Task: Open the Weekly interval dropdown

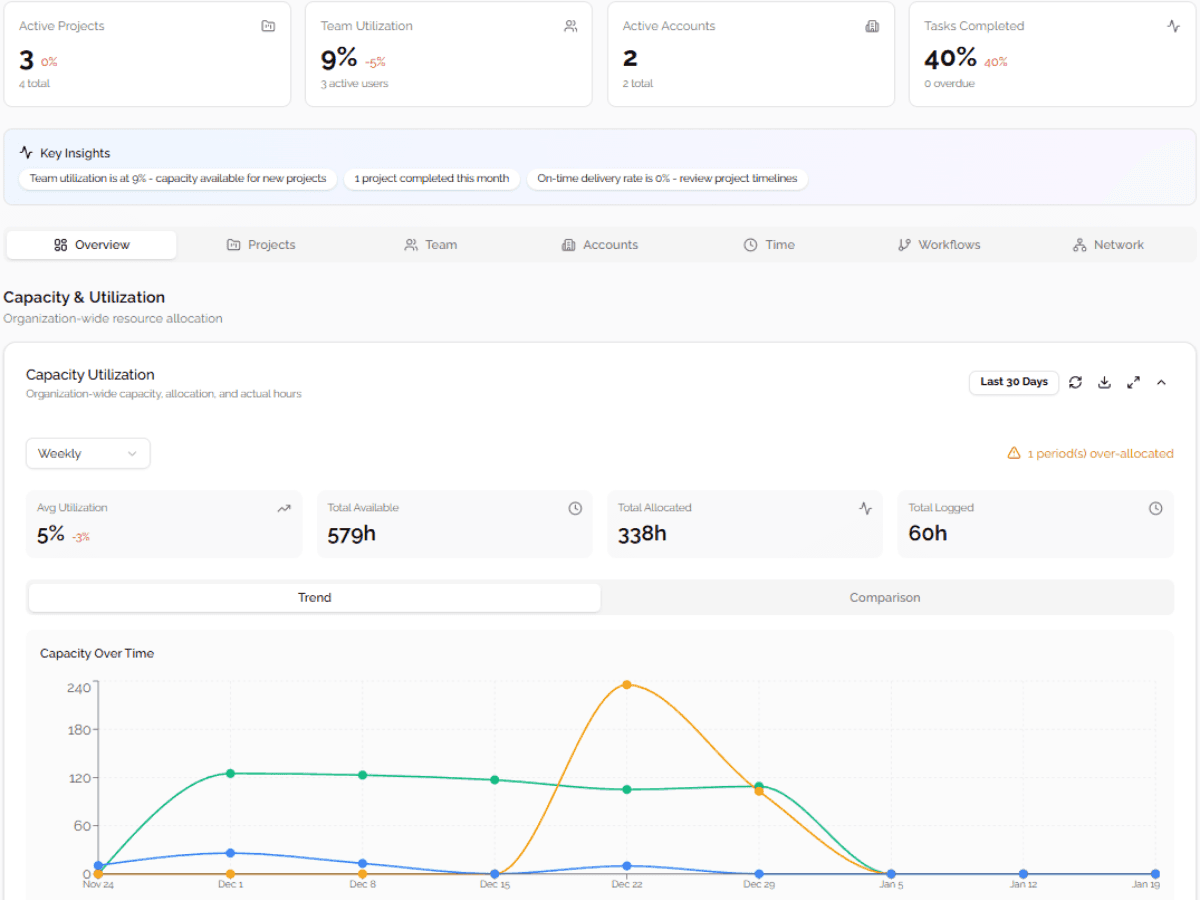Action: pyautogui.click(x=88, y=453)
